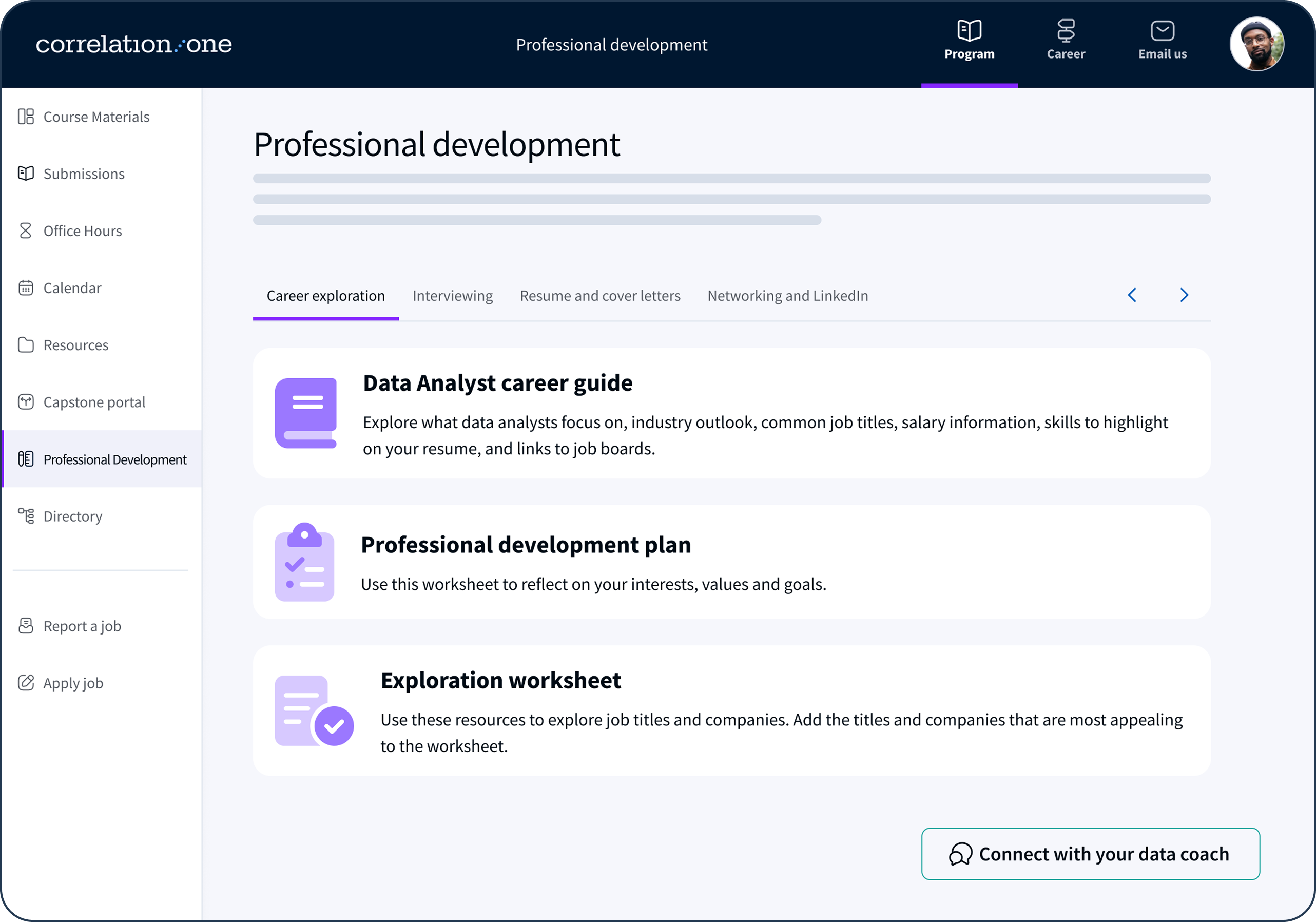Click the purple book icon for career guide
1316x922 pixels.
pos(305,413)
